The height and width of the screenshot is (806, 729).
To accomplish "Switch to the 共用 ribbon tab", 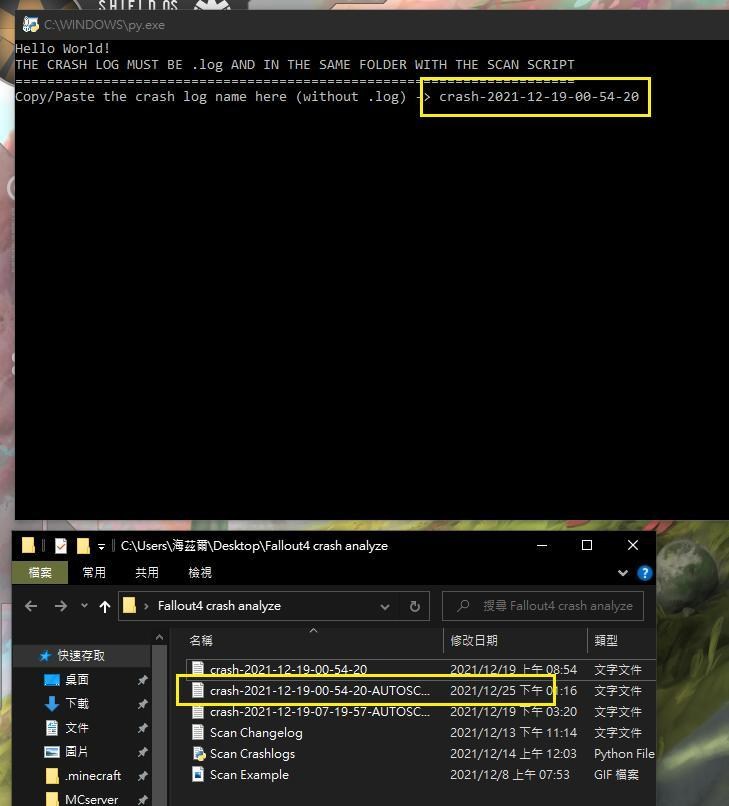I will (x=147, y=573).
